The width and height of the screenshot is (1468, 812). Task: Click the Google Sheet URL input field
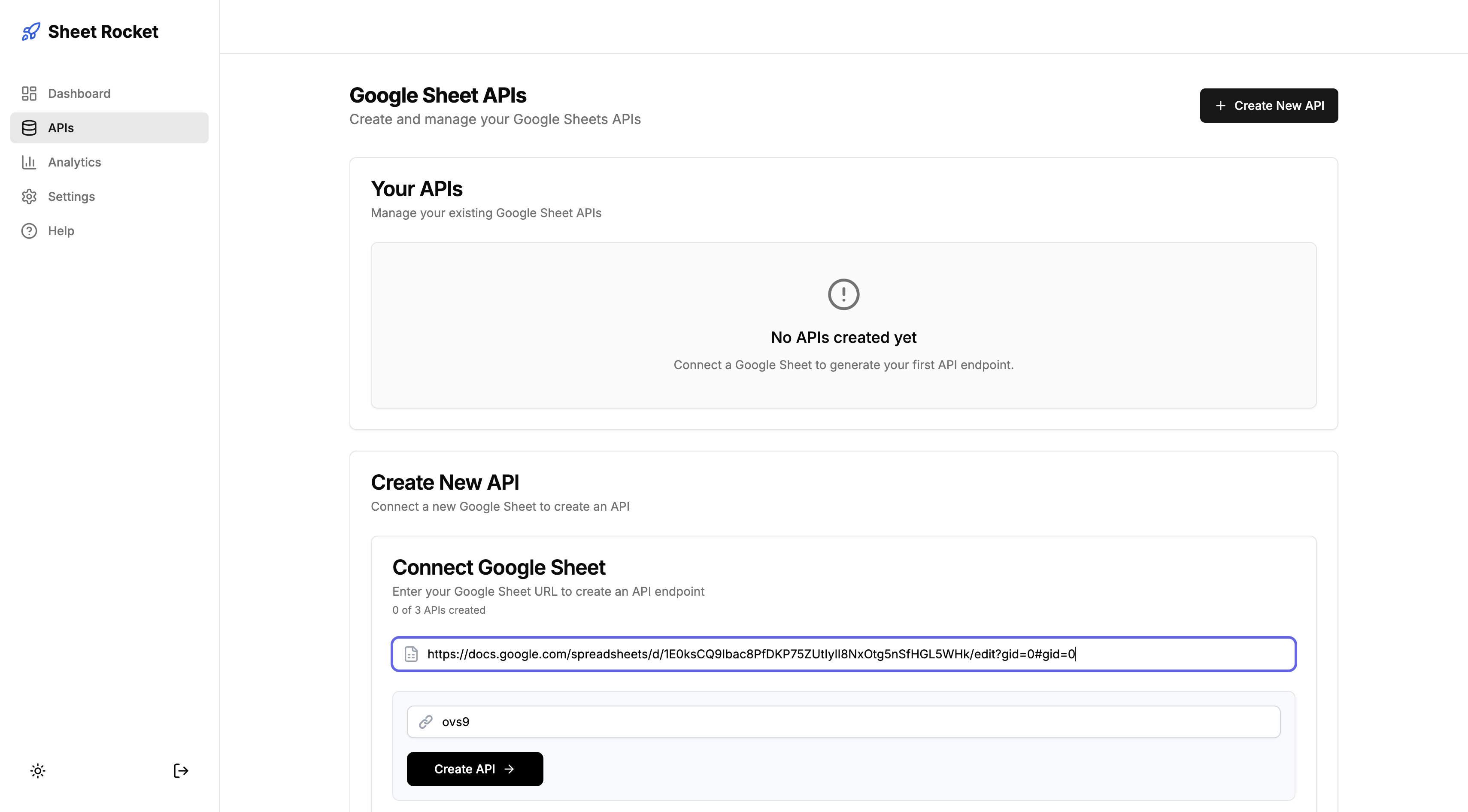843,654
